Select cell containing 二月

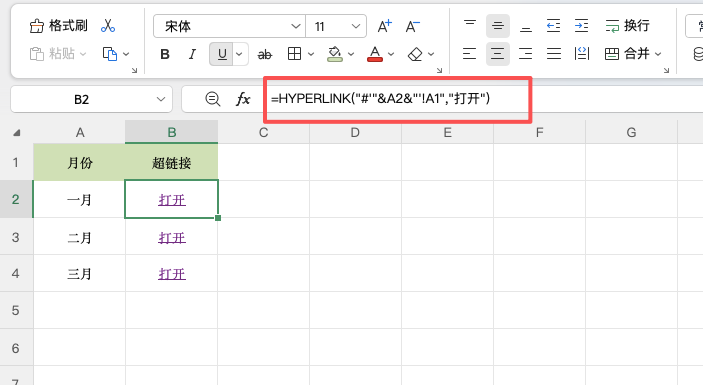click(79, 237)
